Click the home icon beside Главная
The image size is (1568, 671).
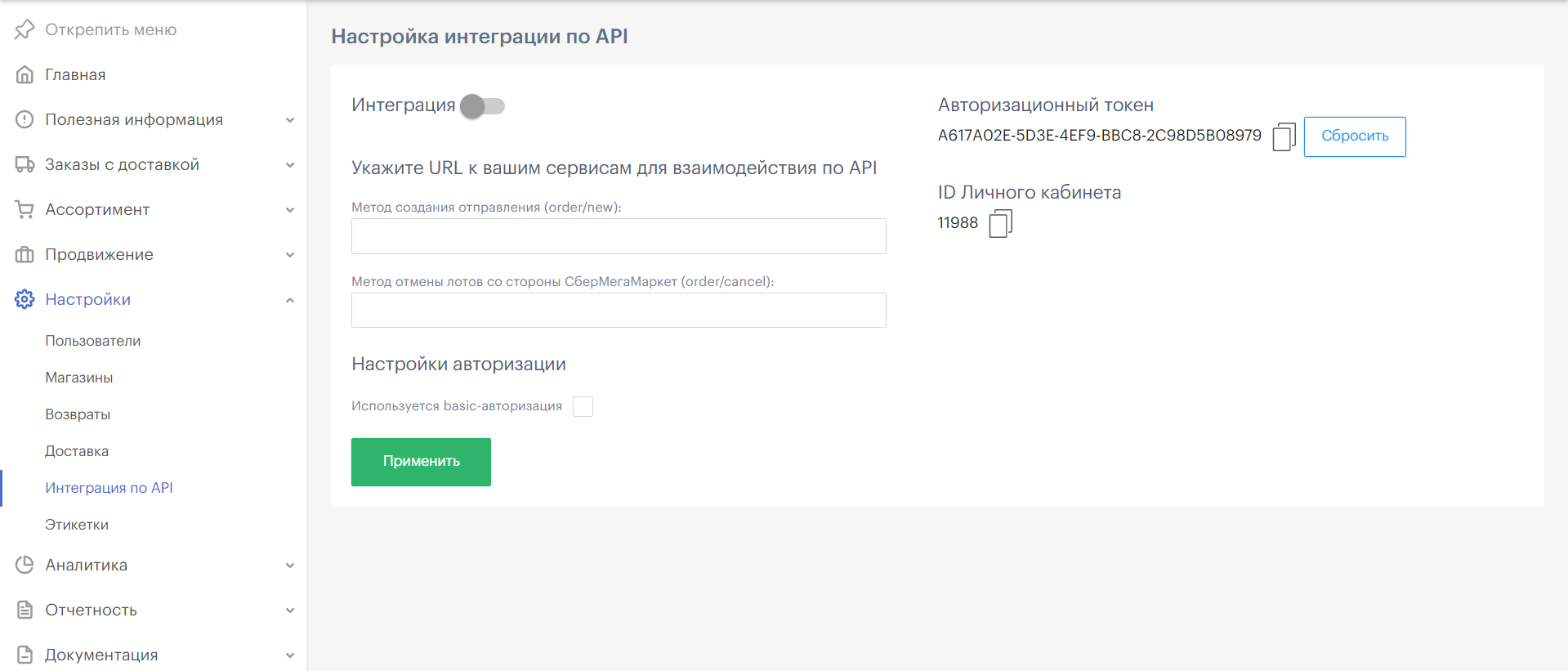[x=25, y=74]
